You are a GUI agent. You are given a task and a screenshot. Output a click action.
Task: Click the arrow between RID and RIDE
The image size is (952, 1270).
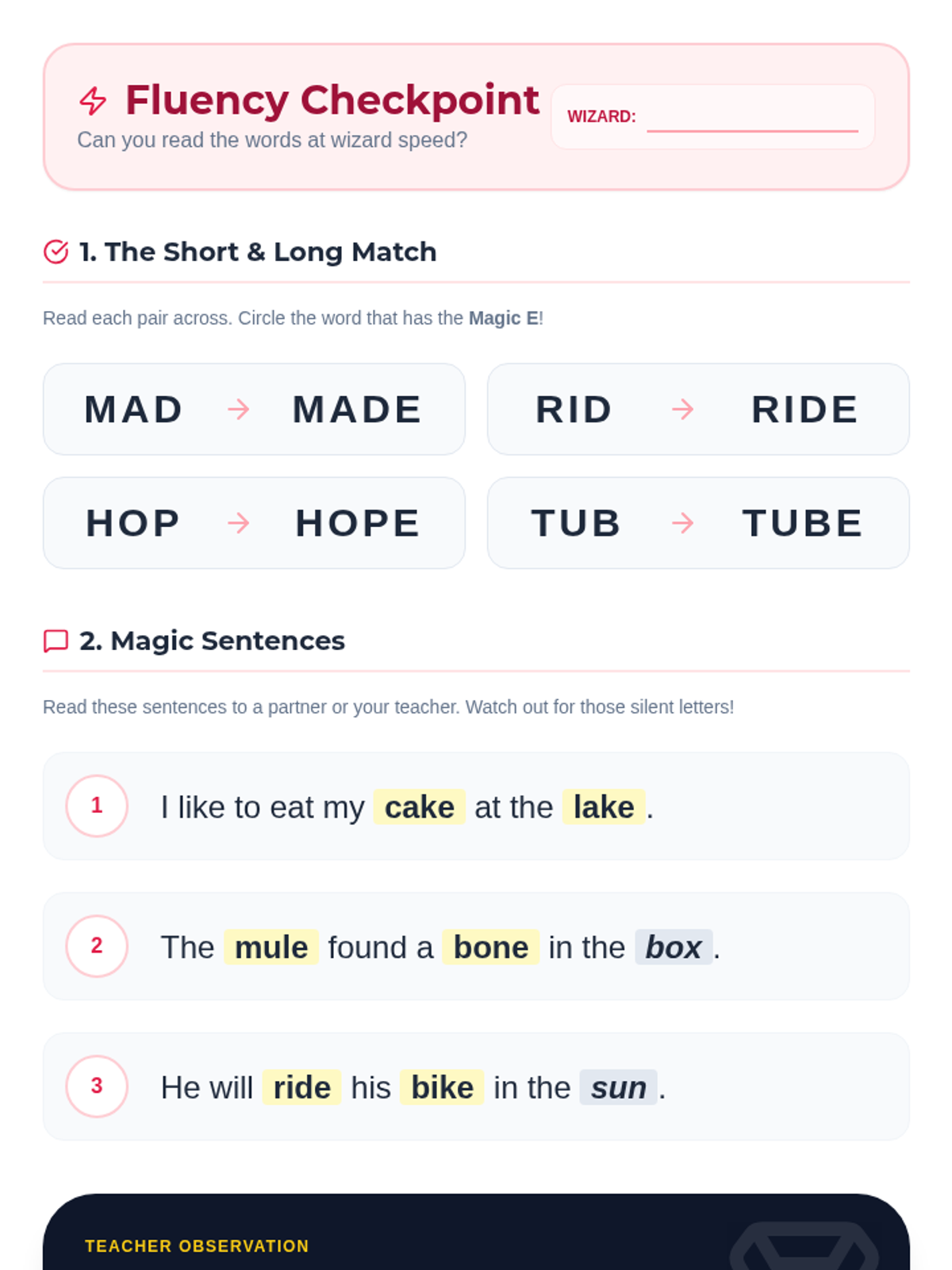(683, 410)
